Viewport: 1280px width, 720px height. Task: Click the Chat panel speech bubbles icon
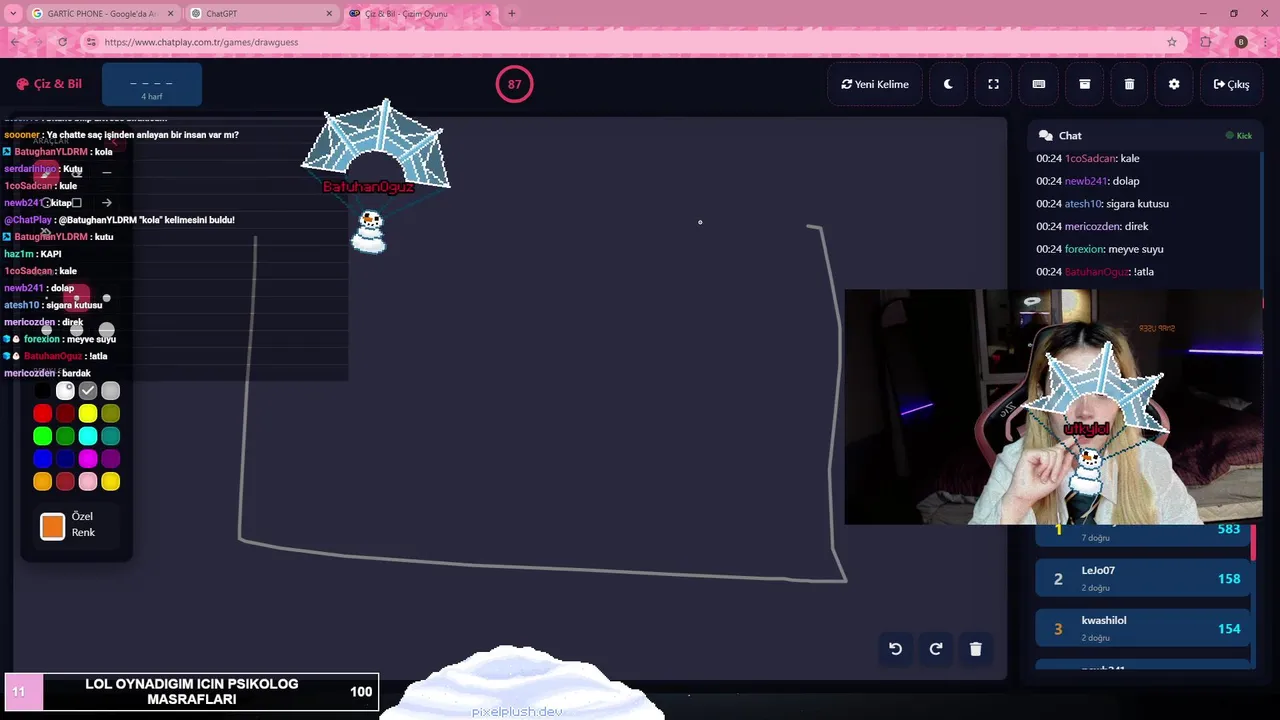[x=1046, y=135]
